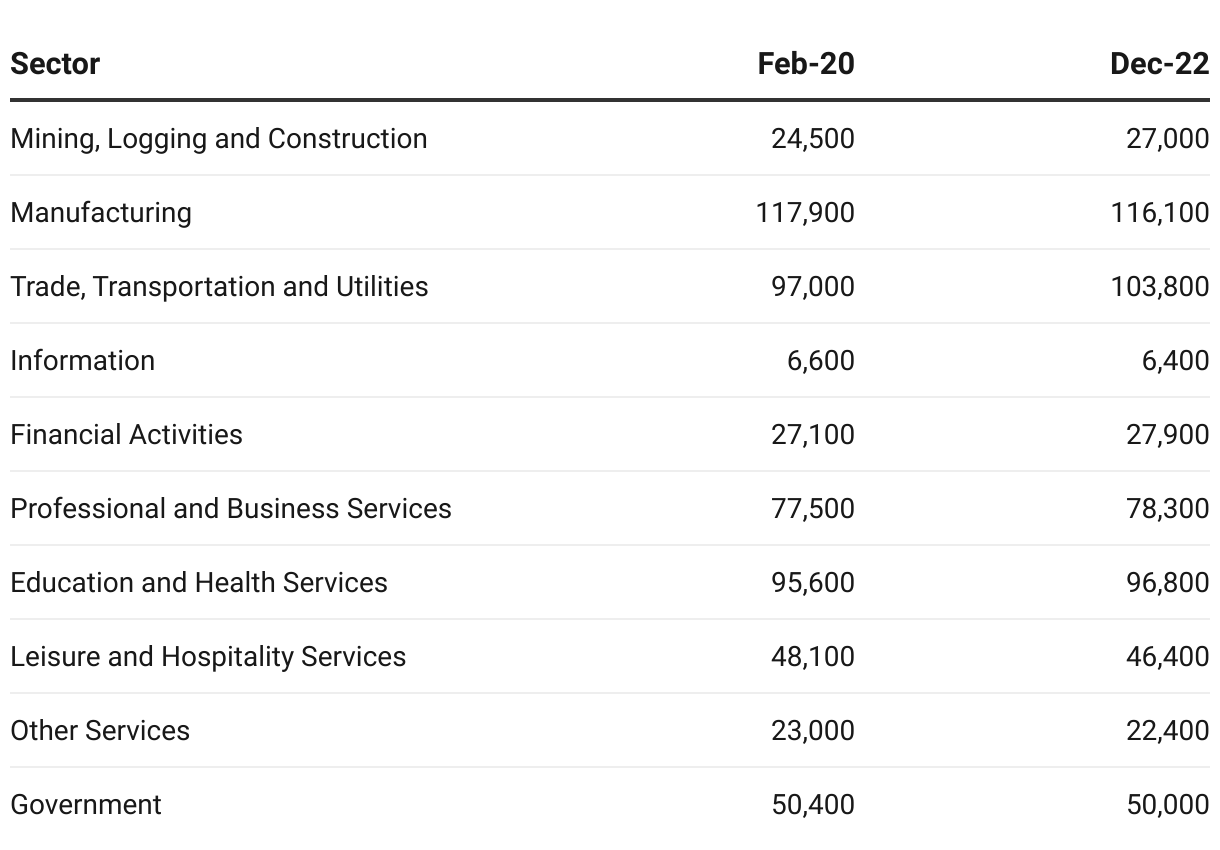Viewport: 1220px width, 850px height.
Task: Select the Manufacturing row label
Action: click(x=101, y=212)
